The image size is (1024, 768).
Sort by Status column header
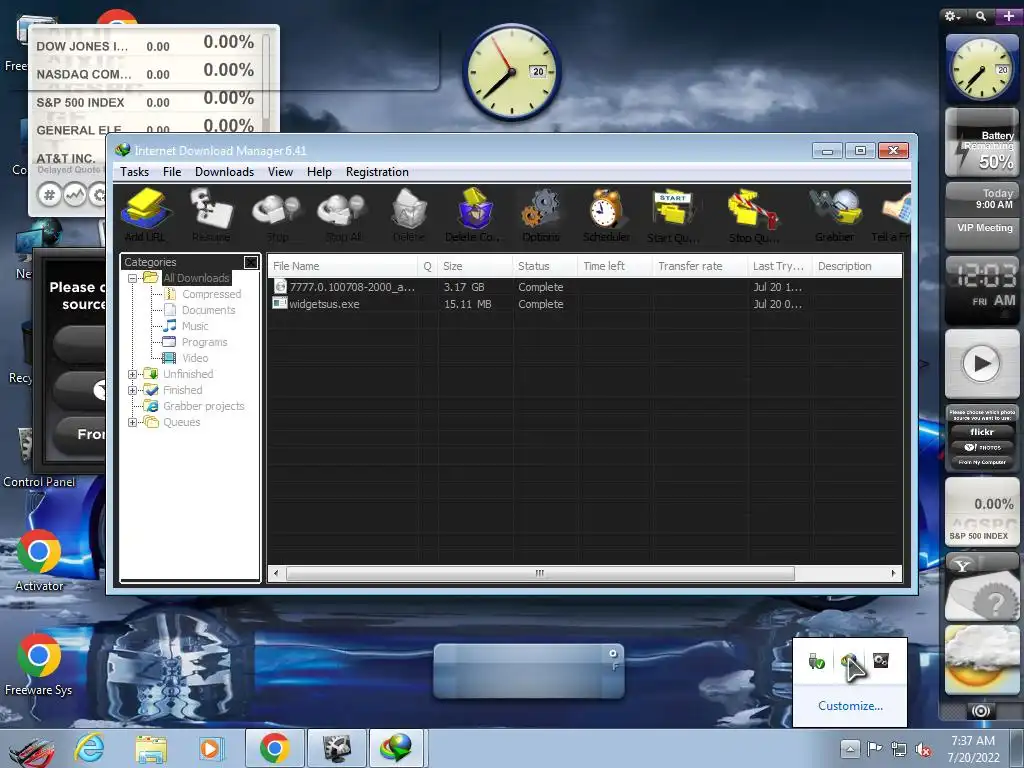pyautogui.click(x=545, y=266)
